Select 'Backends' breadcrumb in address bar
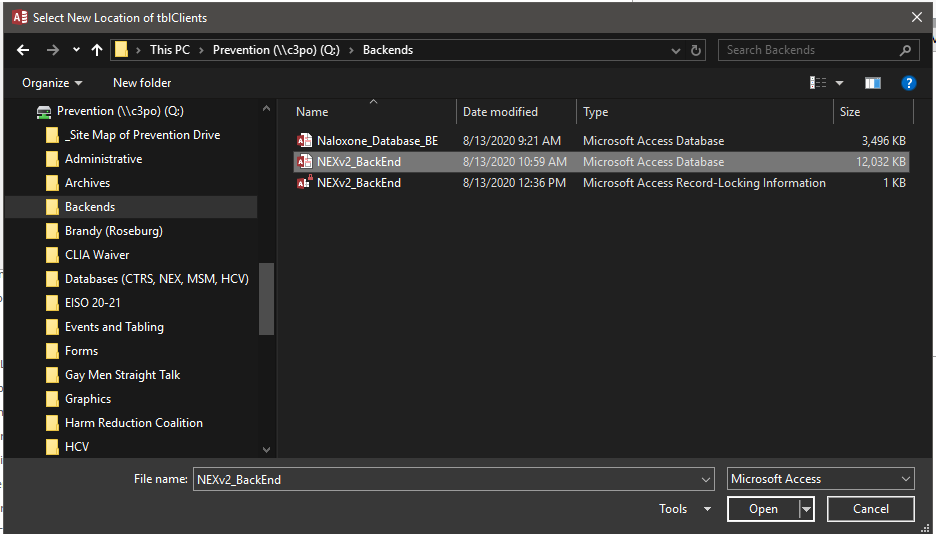The height and width of the screenshot is (534, 936). (388, 50)
